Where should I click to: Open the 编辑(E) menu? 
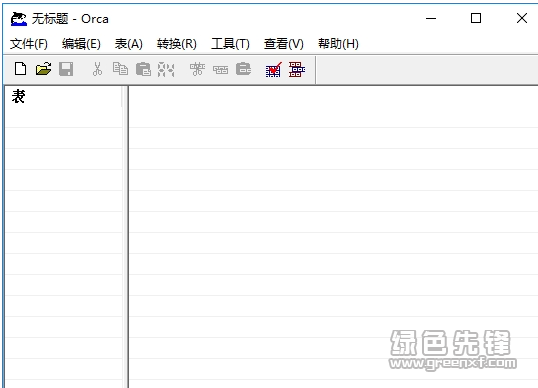point(81,44)
